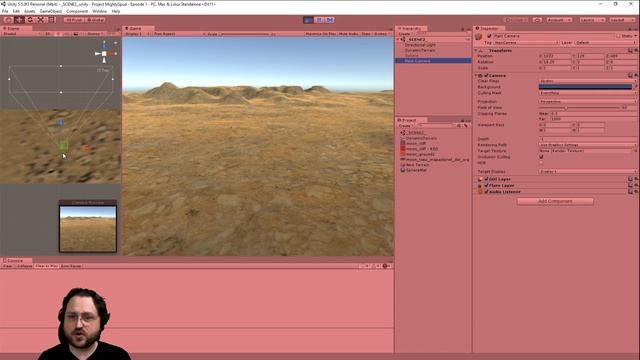The width and height of the screenshot is (640, 360).
Task: Select the Hand tool in the toolbar
Action: coord(8,20)
